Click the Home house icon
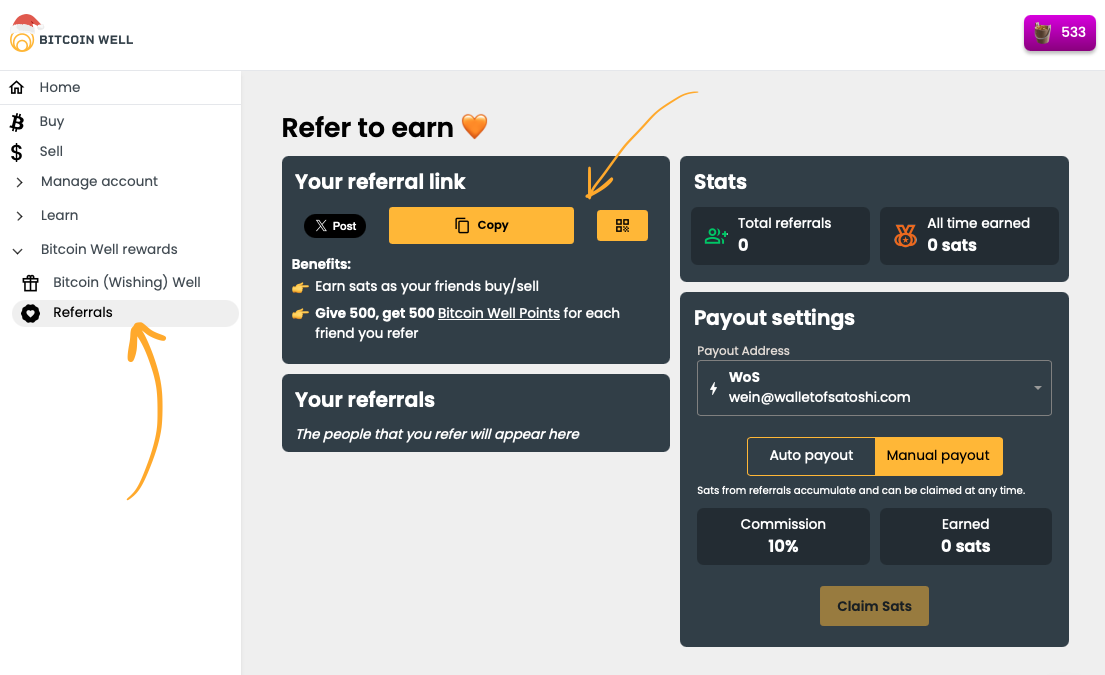 [17, 88]
